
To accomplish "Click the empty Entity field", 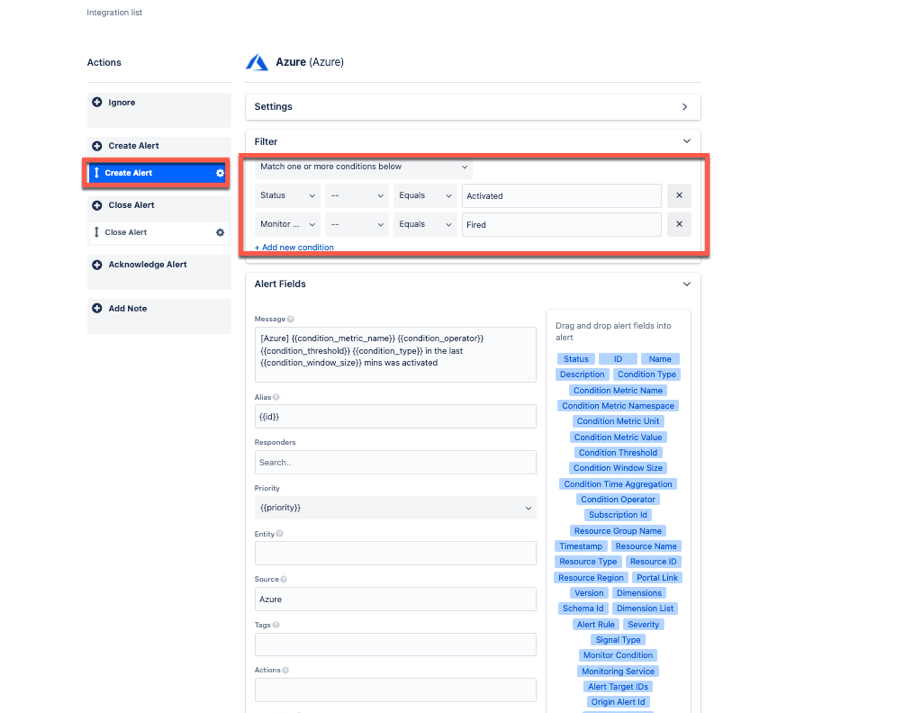I will coord(395,553).
